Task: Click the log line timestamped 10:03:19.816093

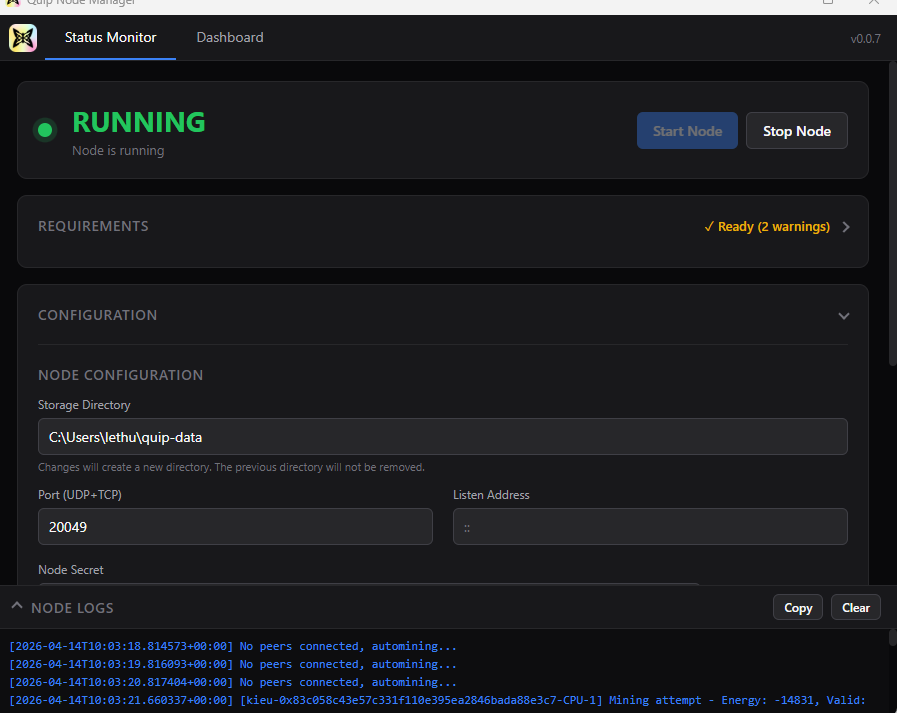Action: pos(233,664)
